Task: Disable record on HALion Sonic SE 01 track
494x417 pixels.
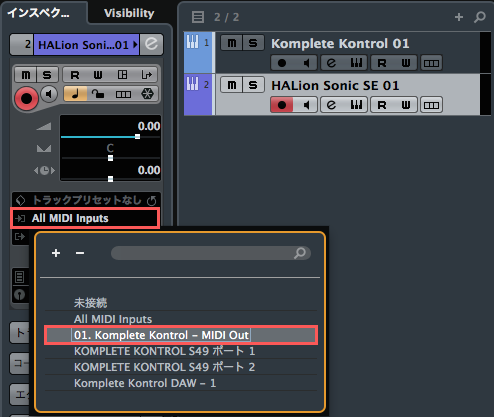Action: (282, 105)
